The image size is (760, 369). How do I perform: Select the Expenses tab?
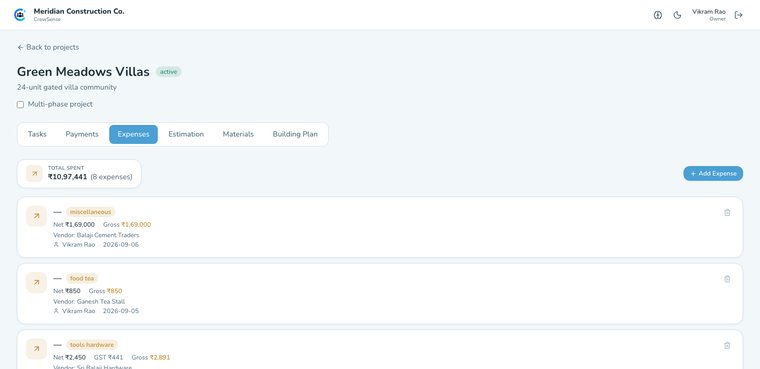(x=133, y=134)
